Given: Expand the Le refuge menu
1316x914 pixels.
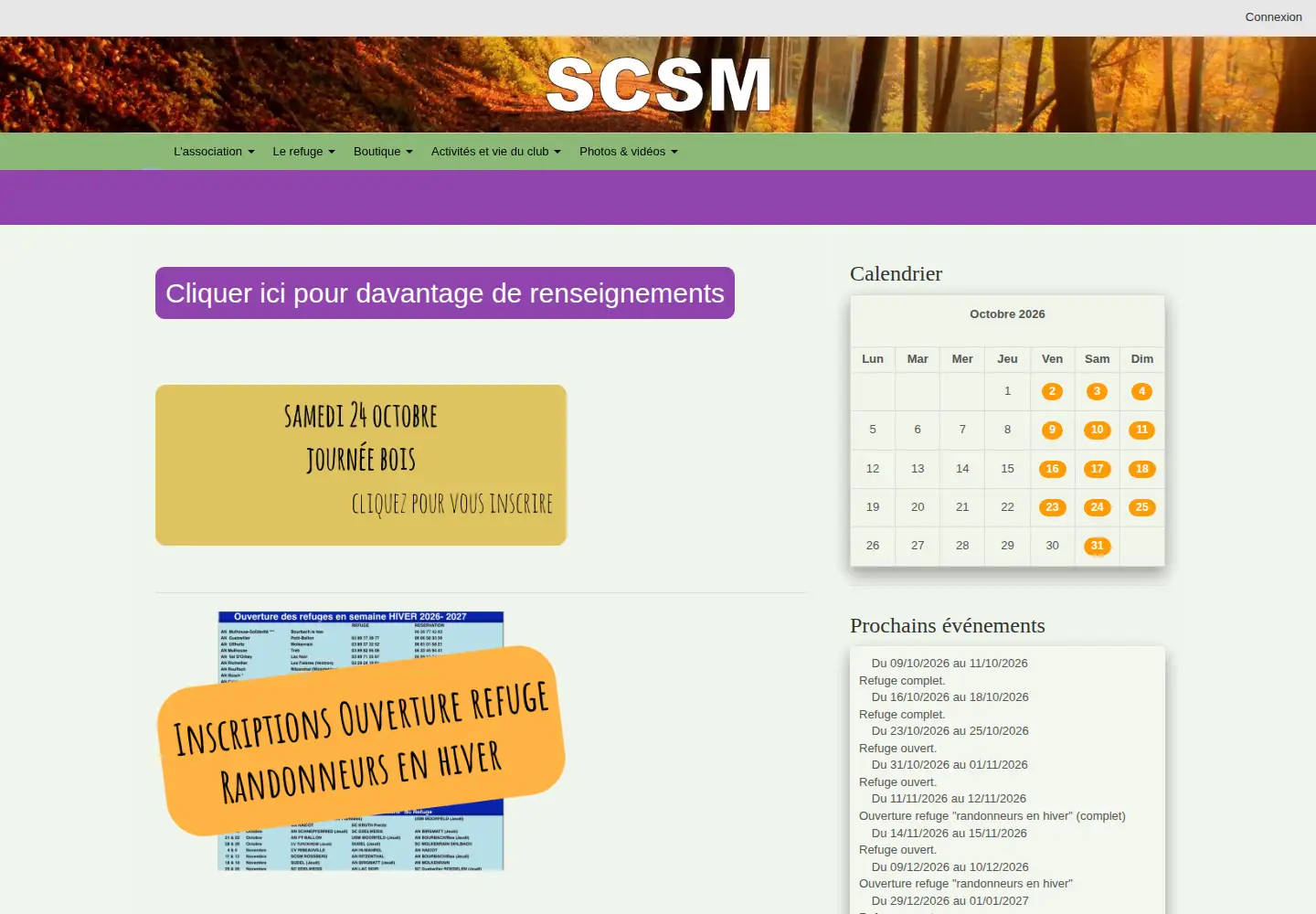Looking at the screenshot, I should (x=303, y=152).
